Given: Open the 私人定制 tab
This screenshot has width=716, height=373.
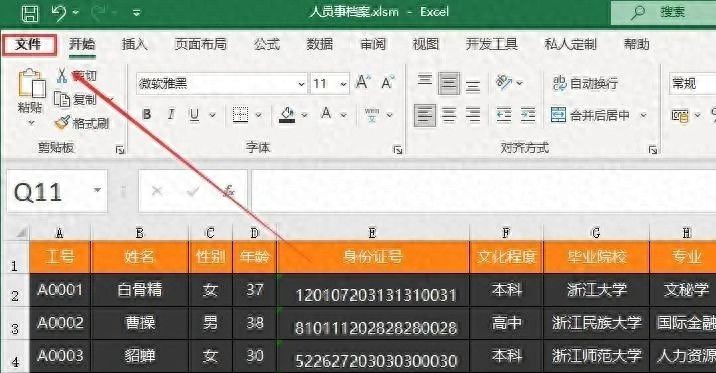Looking at the screenshot, I should pyautogui.click(x=571, y=44).
